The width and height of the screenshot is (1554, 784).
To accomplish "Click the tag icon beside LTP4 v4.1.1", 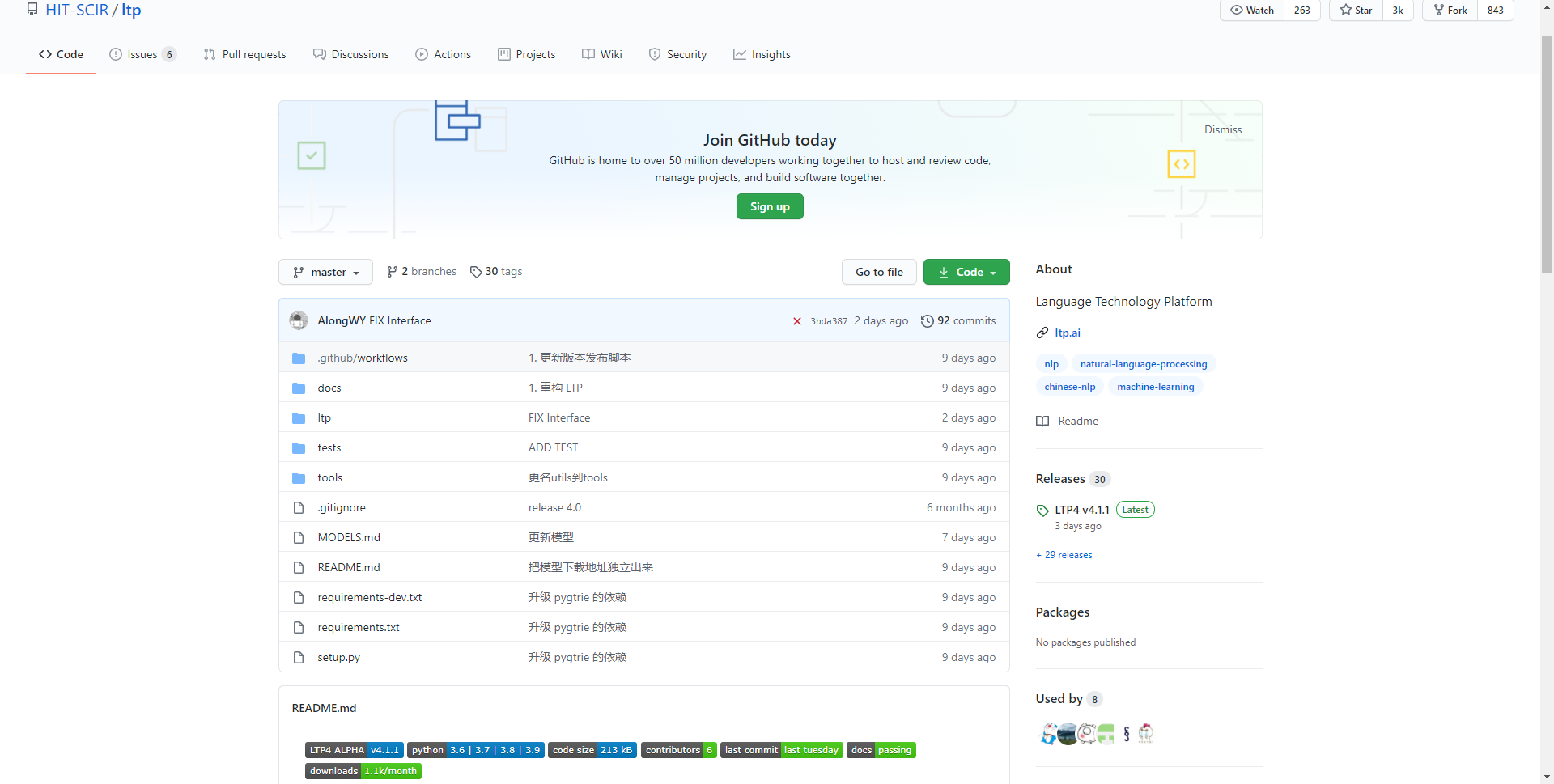I will point(1042,511).
